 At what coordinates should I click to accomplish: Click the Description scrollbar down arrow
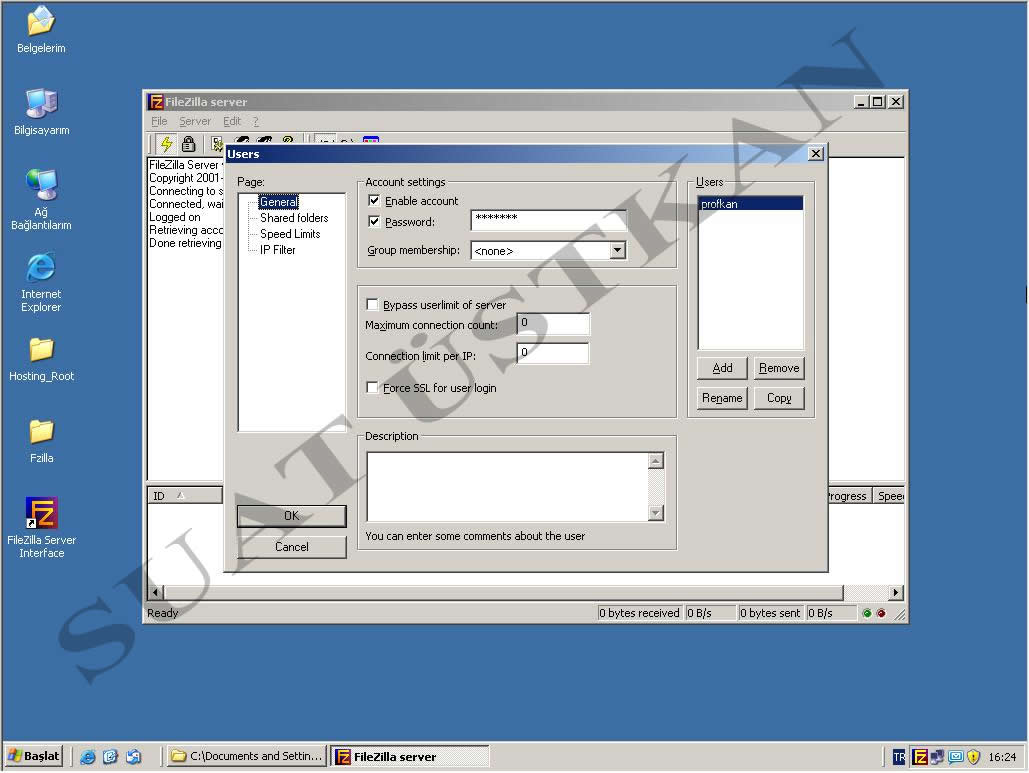656,513
